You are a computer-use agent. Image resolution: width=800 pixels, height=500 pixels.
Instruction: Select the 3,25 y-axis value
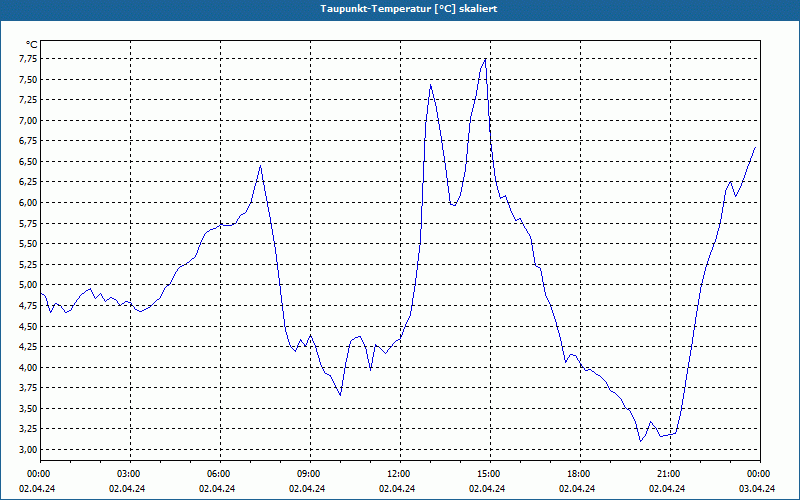[x=28, y=429]
